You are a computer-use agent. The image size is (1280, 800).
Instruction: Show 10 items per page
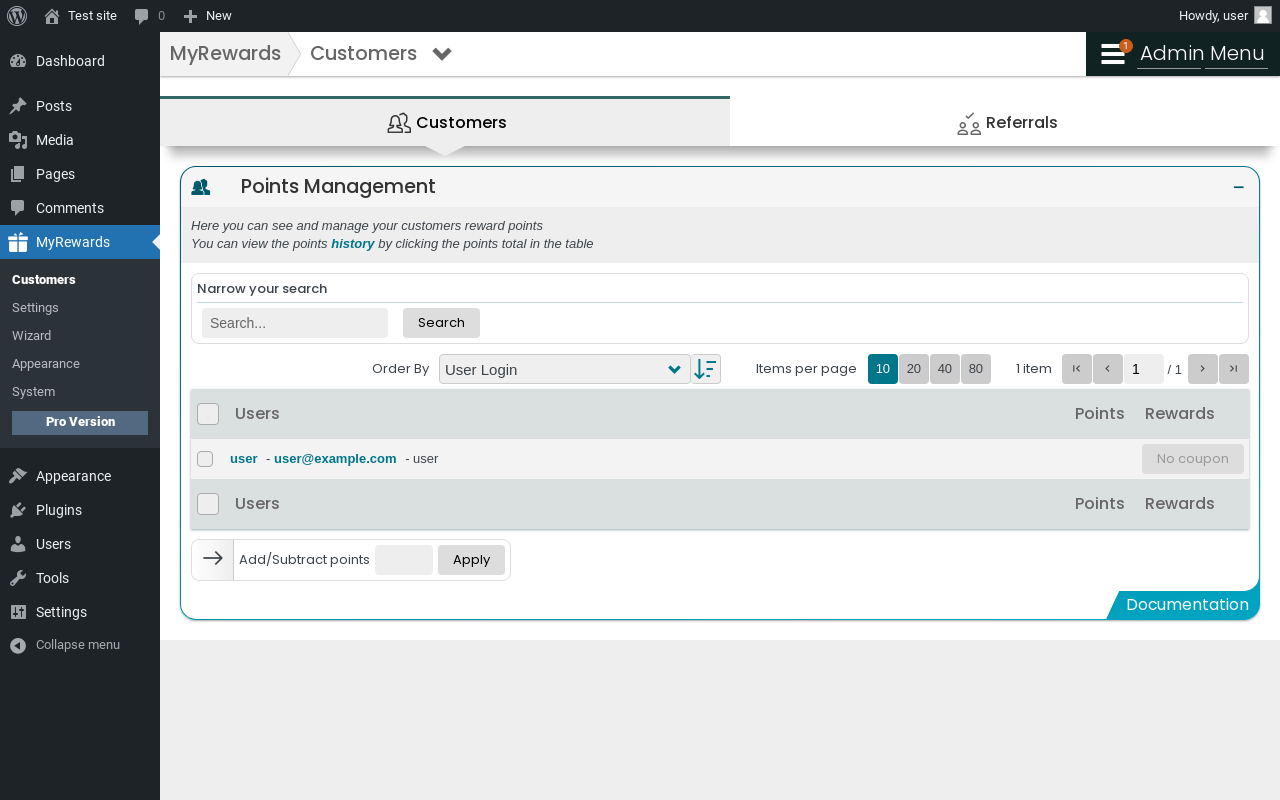[883, 369]
